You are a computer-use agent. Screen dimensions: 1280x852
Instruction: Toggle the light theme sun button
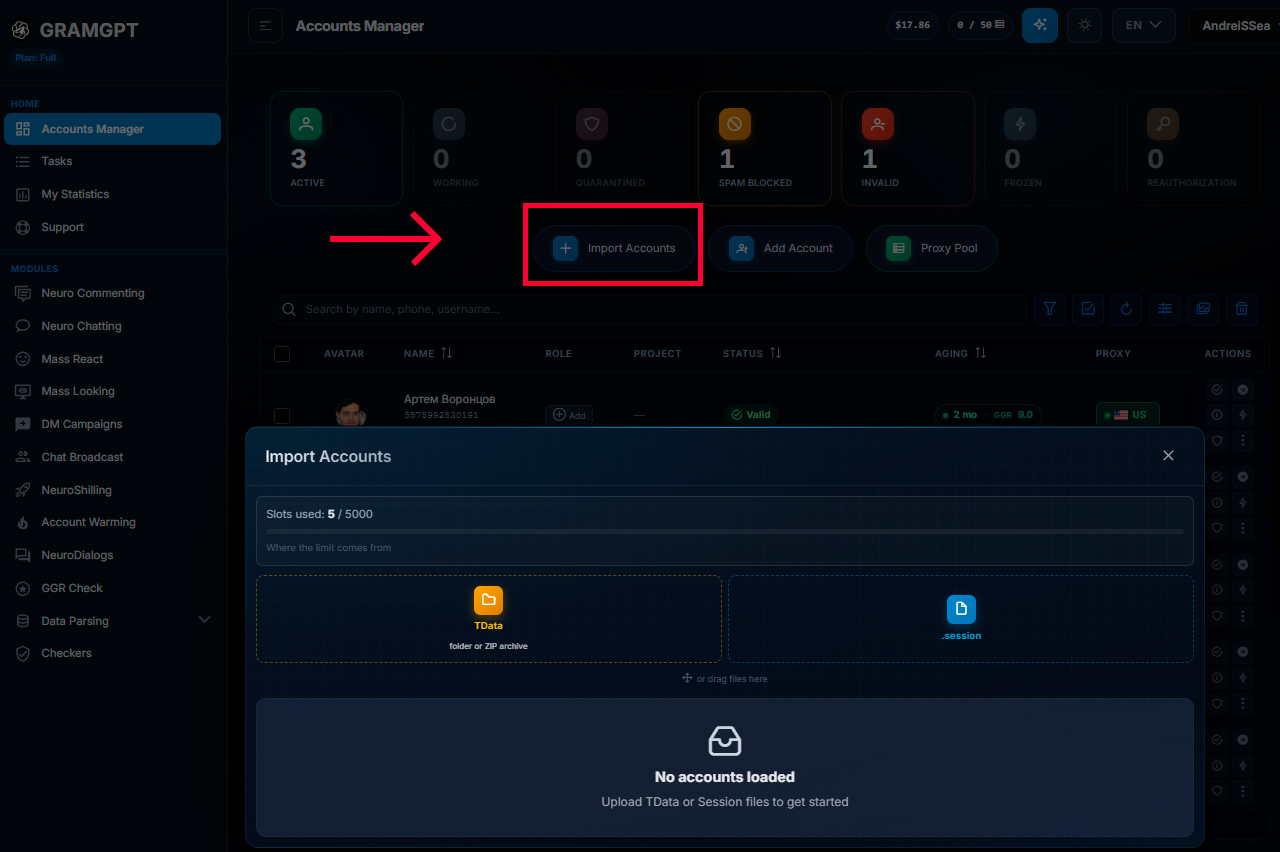1084,25
